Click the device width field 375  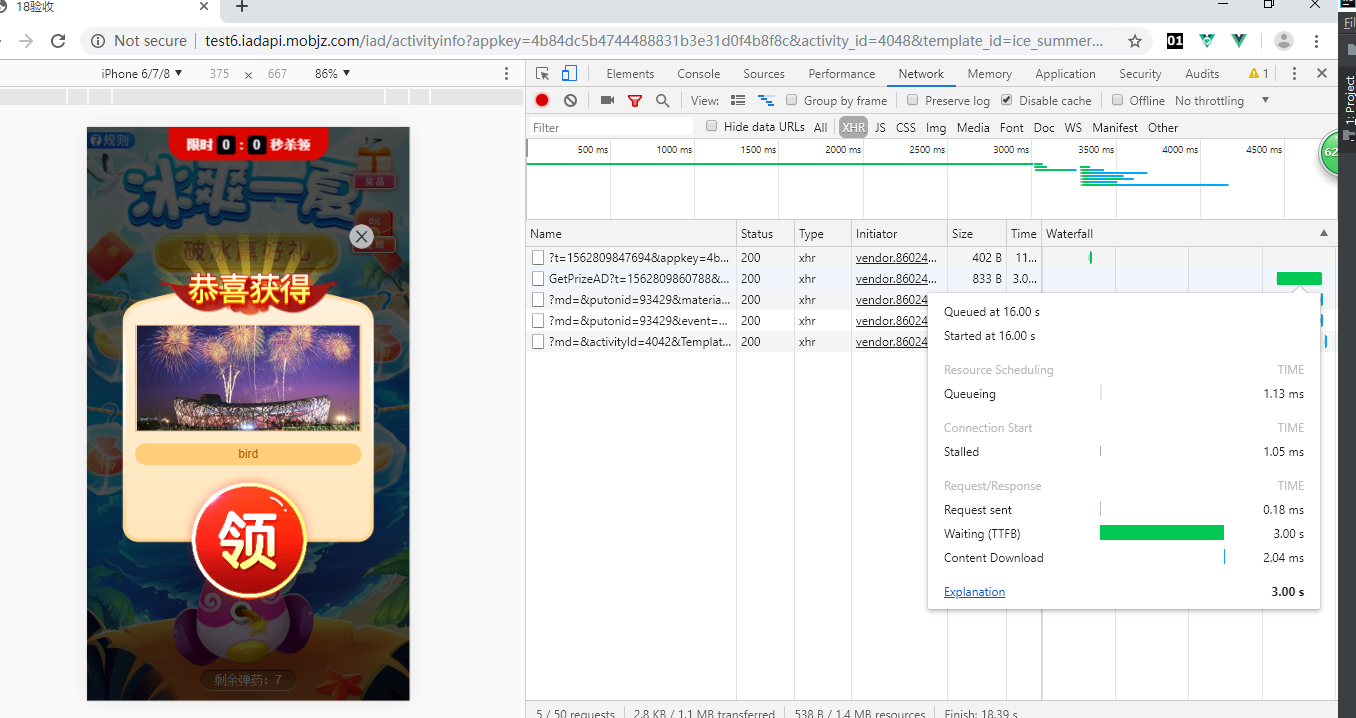click(219, 74)
